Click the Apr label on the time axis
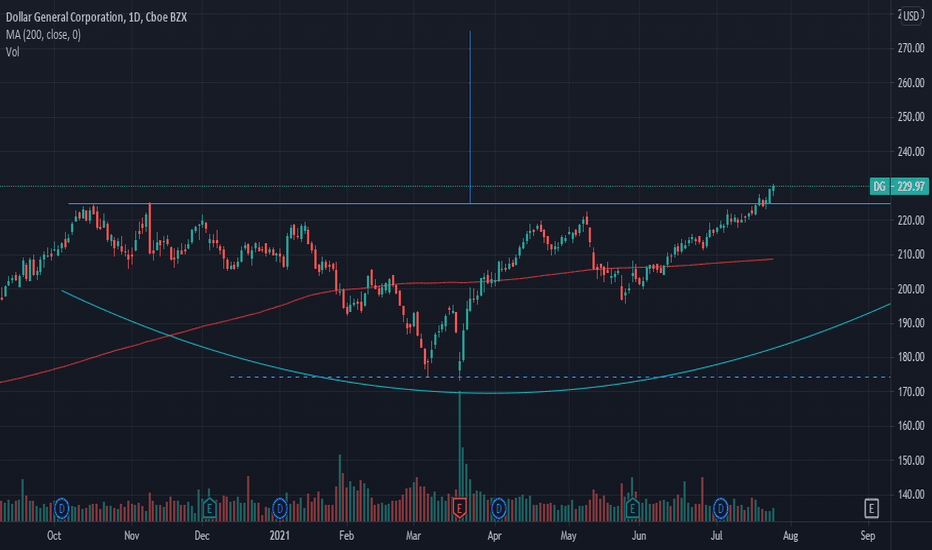Screen dimensions: 932x550 click(495, 536)
